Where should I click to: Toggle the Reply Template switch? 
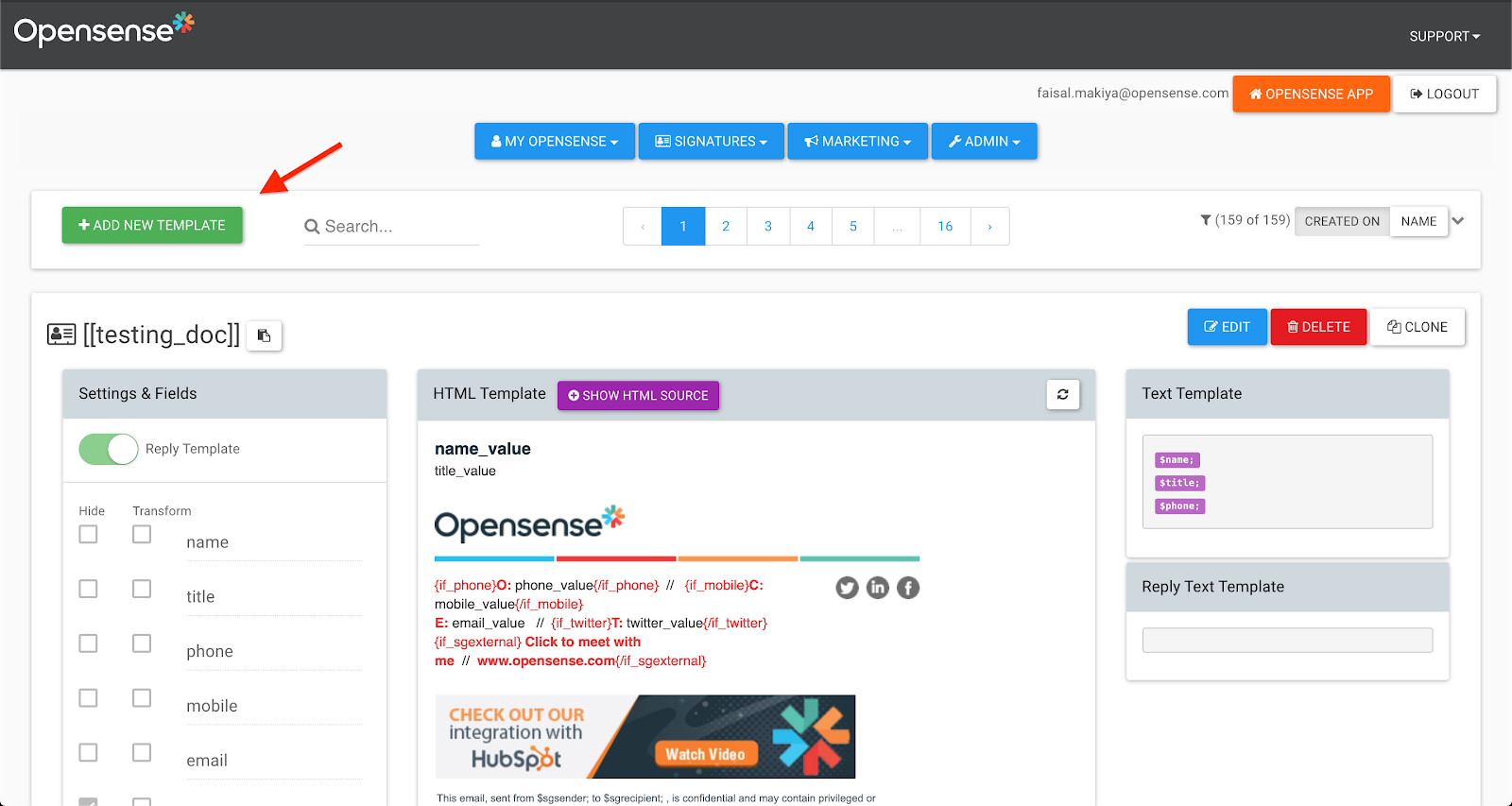point(109,449)
